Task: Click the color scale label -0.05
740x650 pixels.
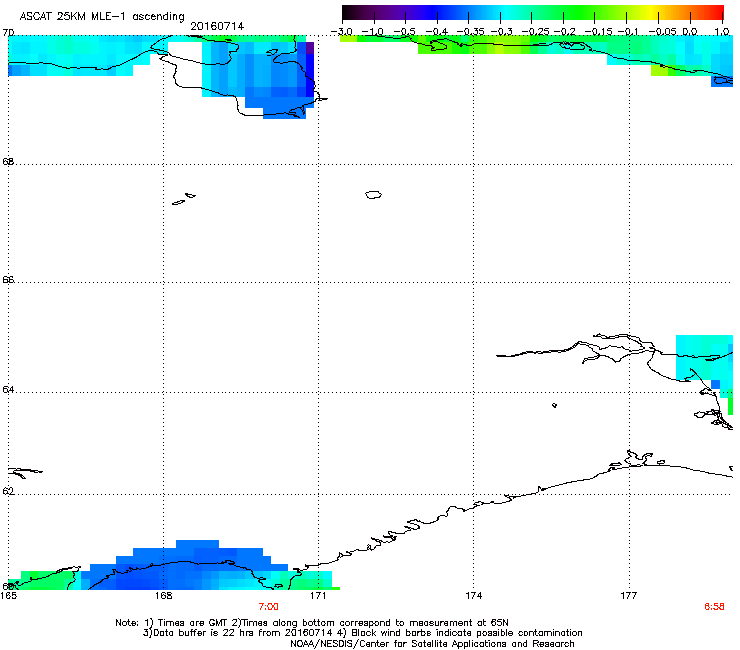Action: coord(663,32)
